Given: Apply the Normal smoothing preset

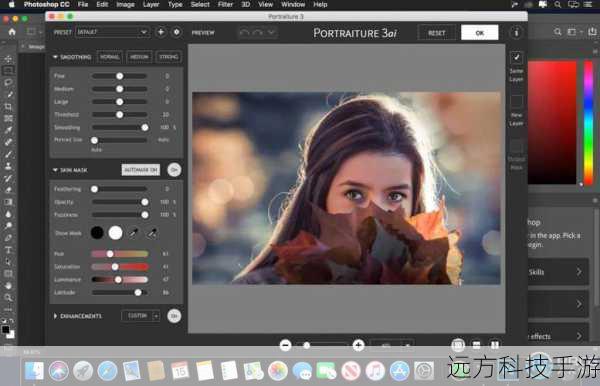Looking at the screenshot, I should click(110, 57).
